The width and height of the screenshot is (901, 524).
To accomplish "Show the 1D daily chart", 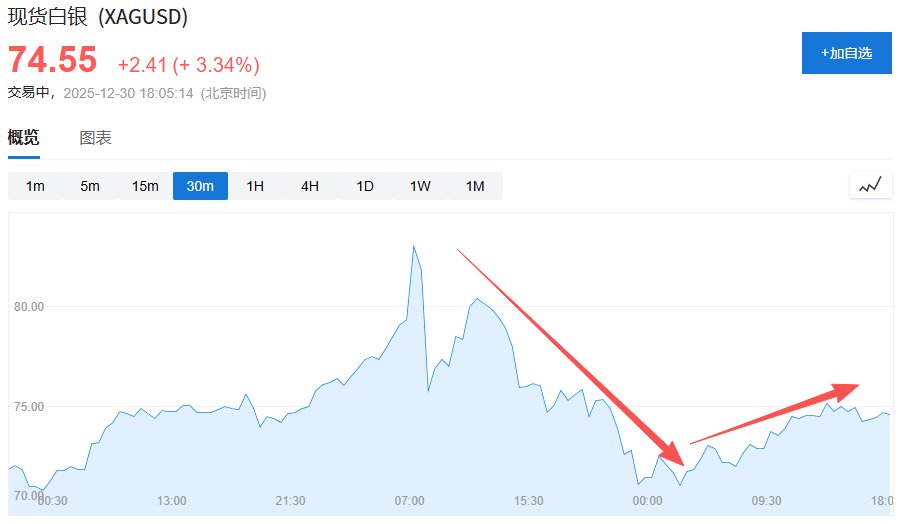I will tap(365, 186).
